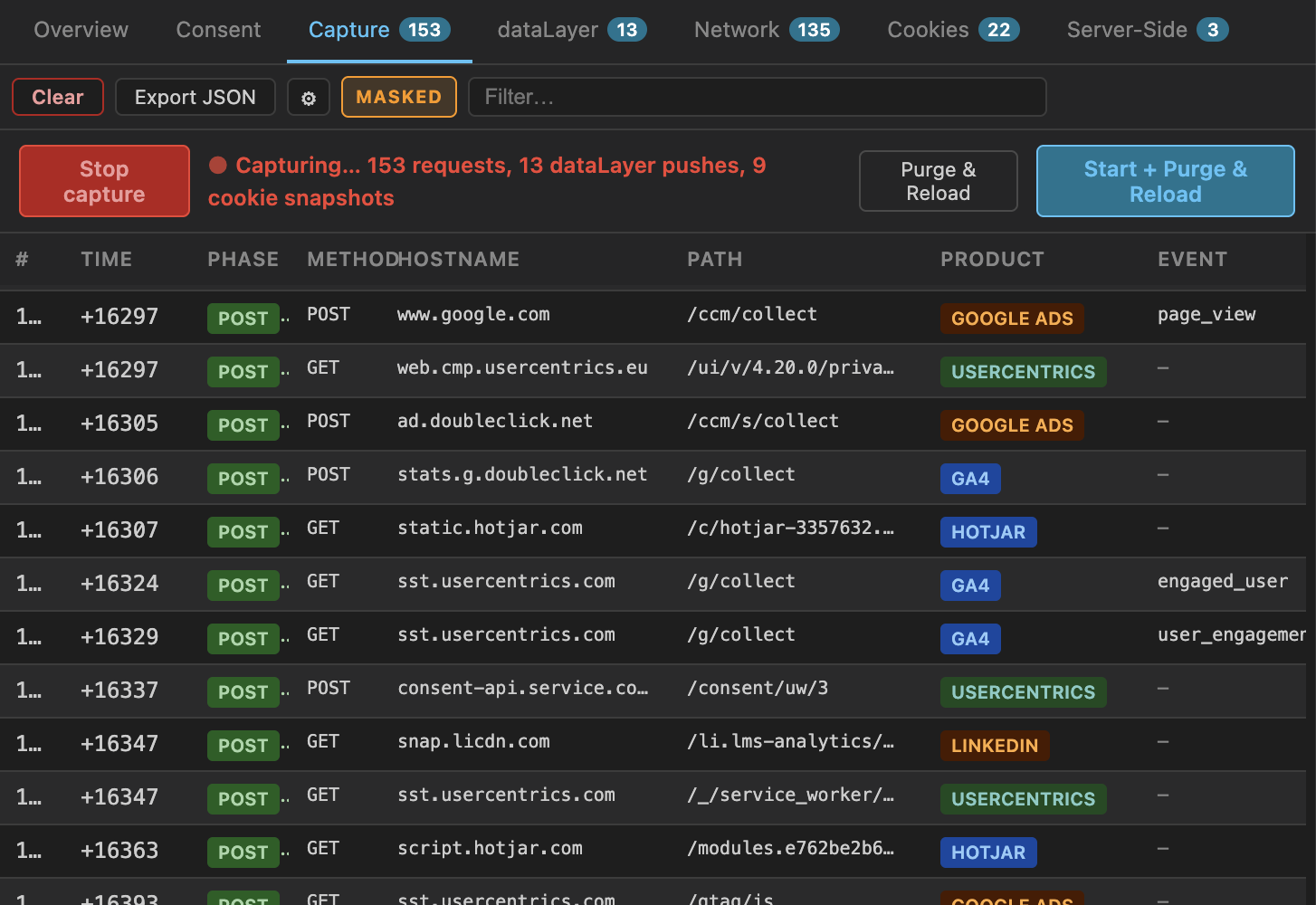Open the Cookies tab
Viewport: 1316px width, 905px height.
pyautogui.click(x=953, y=30)
